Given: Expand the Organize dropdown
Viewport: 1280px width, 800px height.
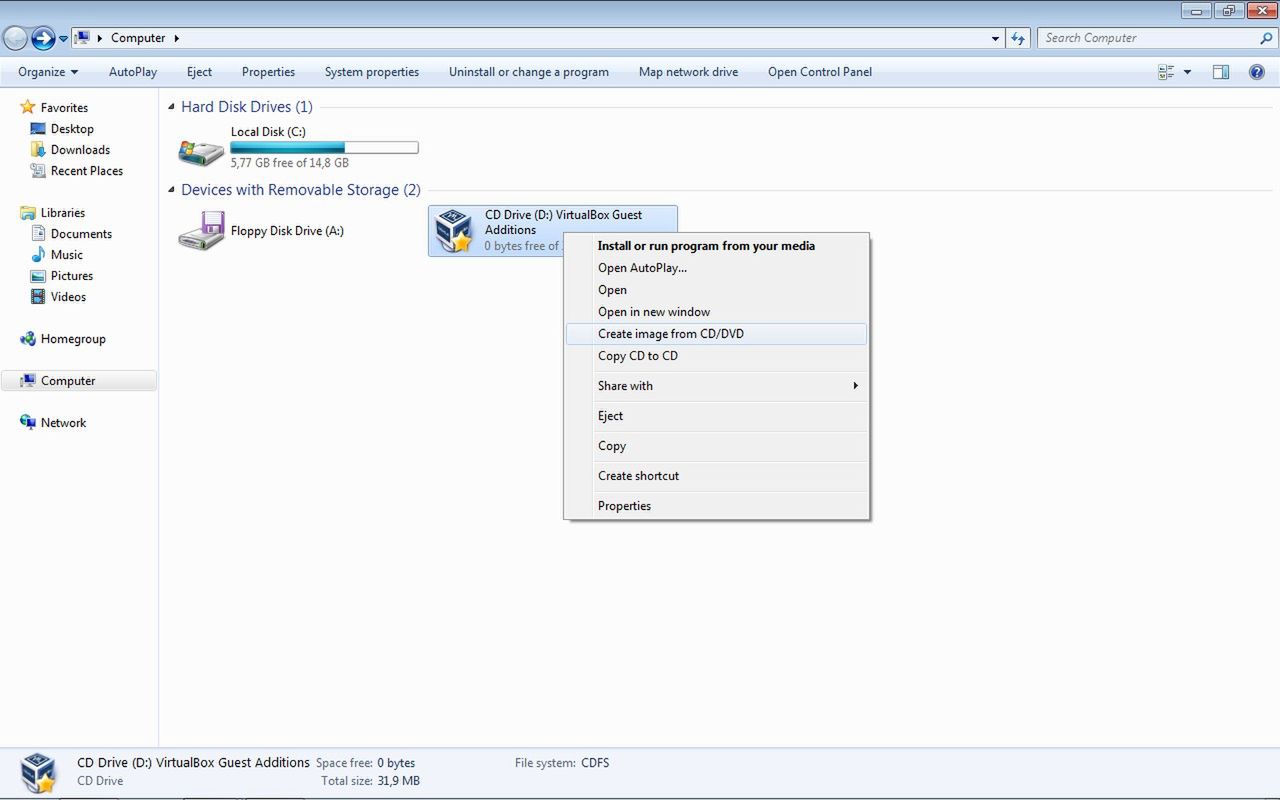Looking at the screenshot, I should click(x=46, y=71).
